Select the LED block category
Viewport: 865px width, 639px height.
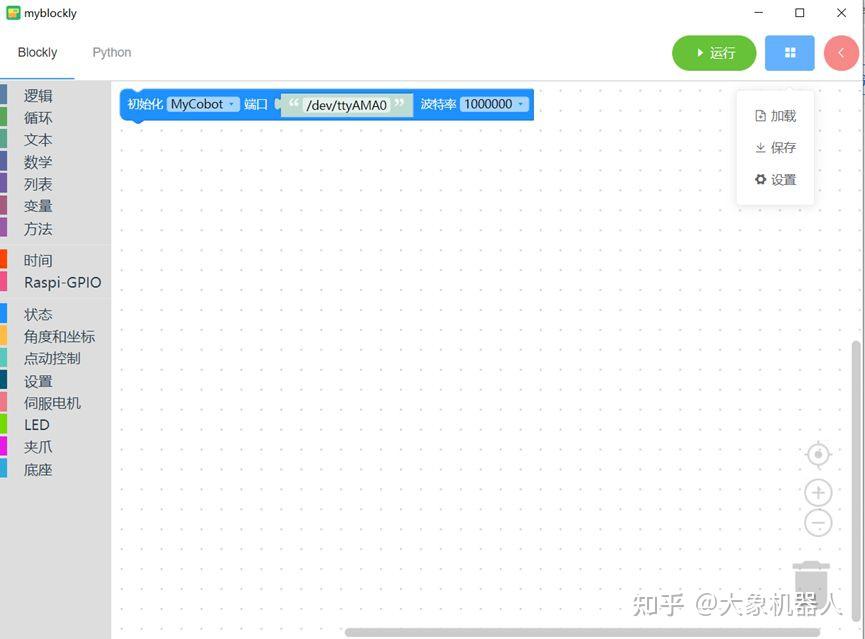coord(36,424)
